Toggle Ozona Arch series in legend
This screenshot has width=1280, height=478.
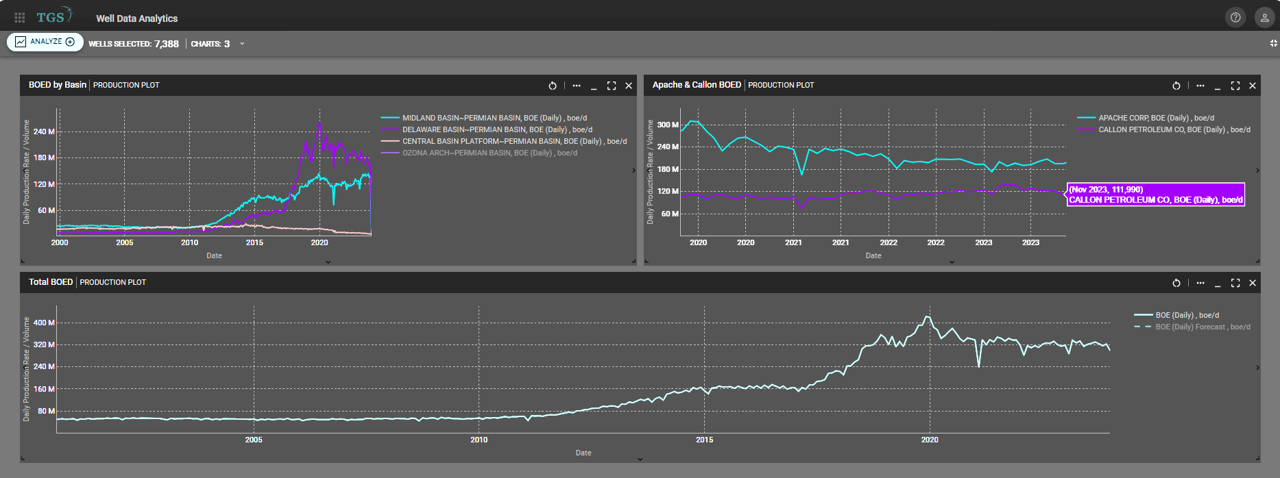483,153
